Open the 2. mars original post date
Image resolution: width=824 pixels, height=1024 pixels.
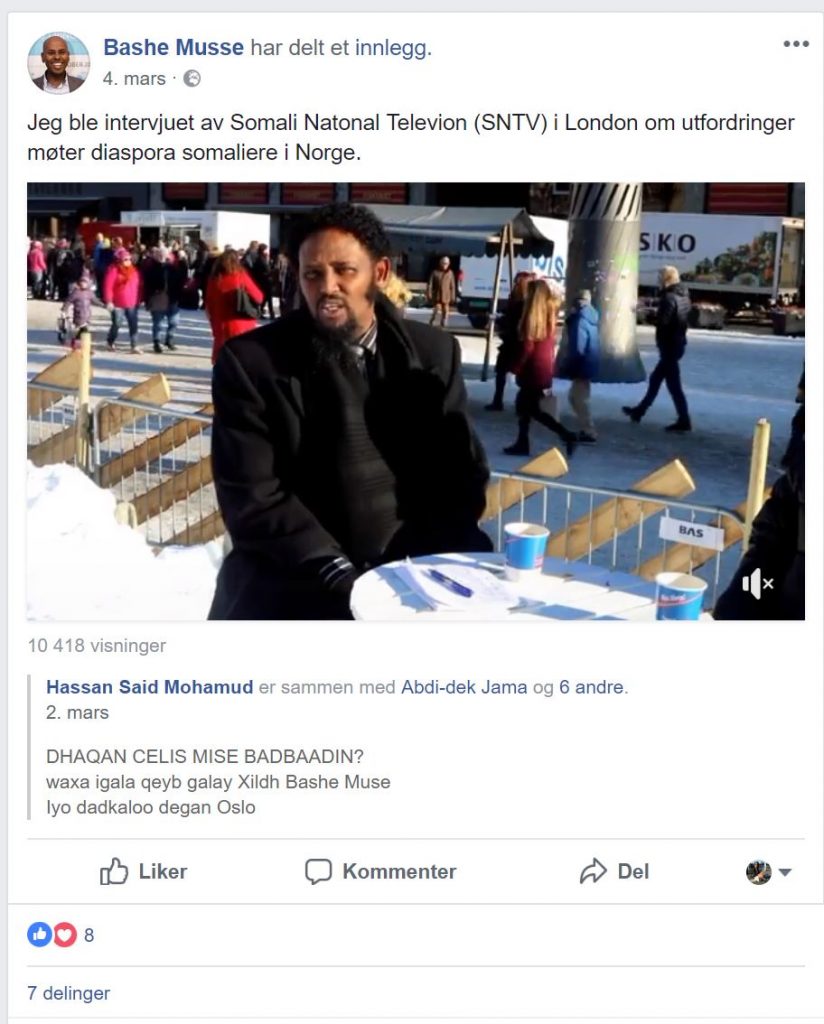[x=77, y=712]
